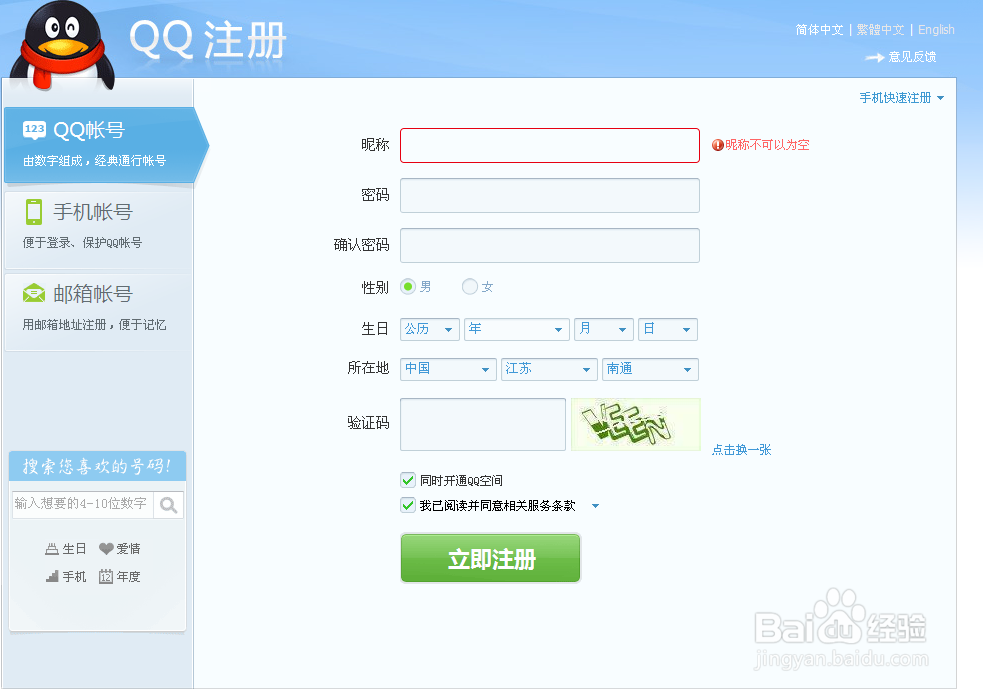Click the arrow icon next to 意见反馈
This screenshot has height=693, width=983.
click(x=875, y=58)
